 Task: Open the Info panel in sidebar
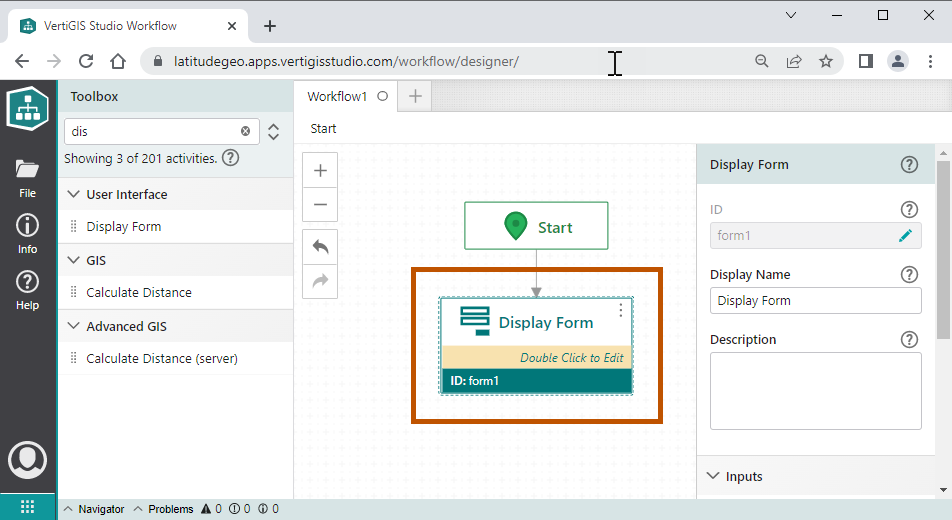point(27,234)
